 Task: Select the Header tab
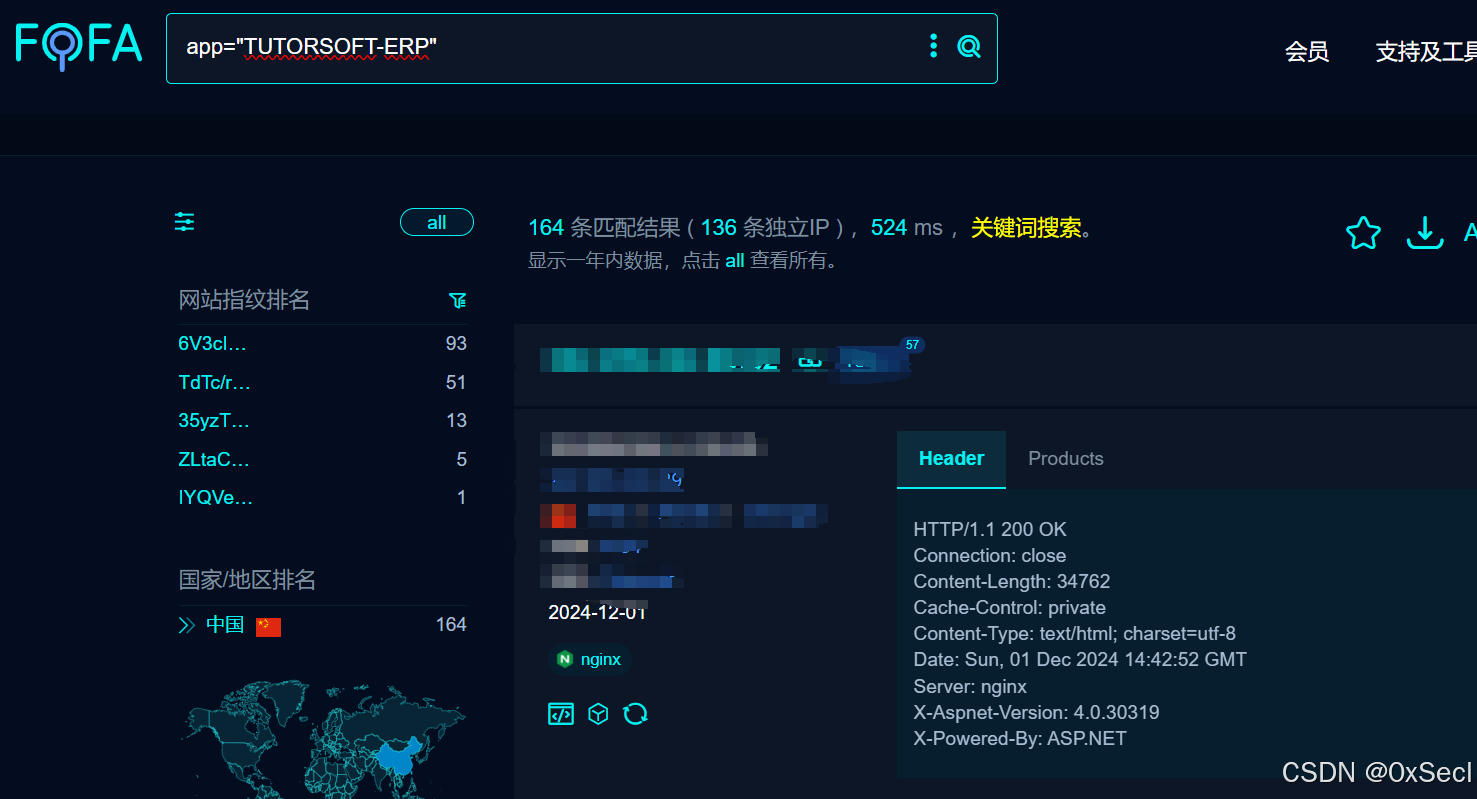click(x=950, y=458)
